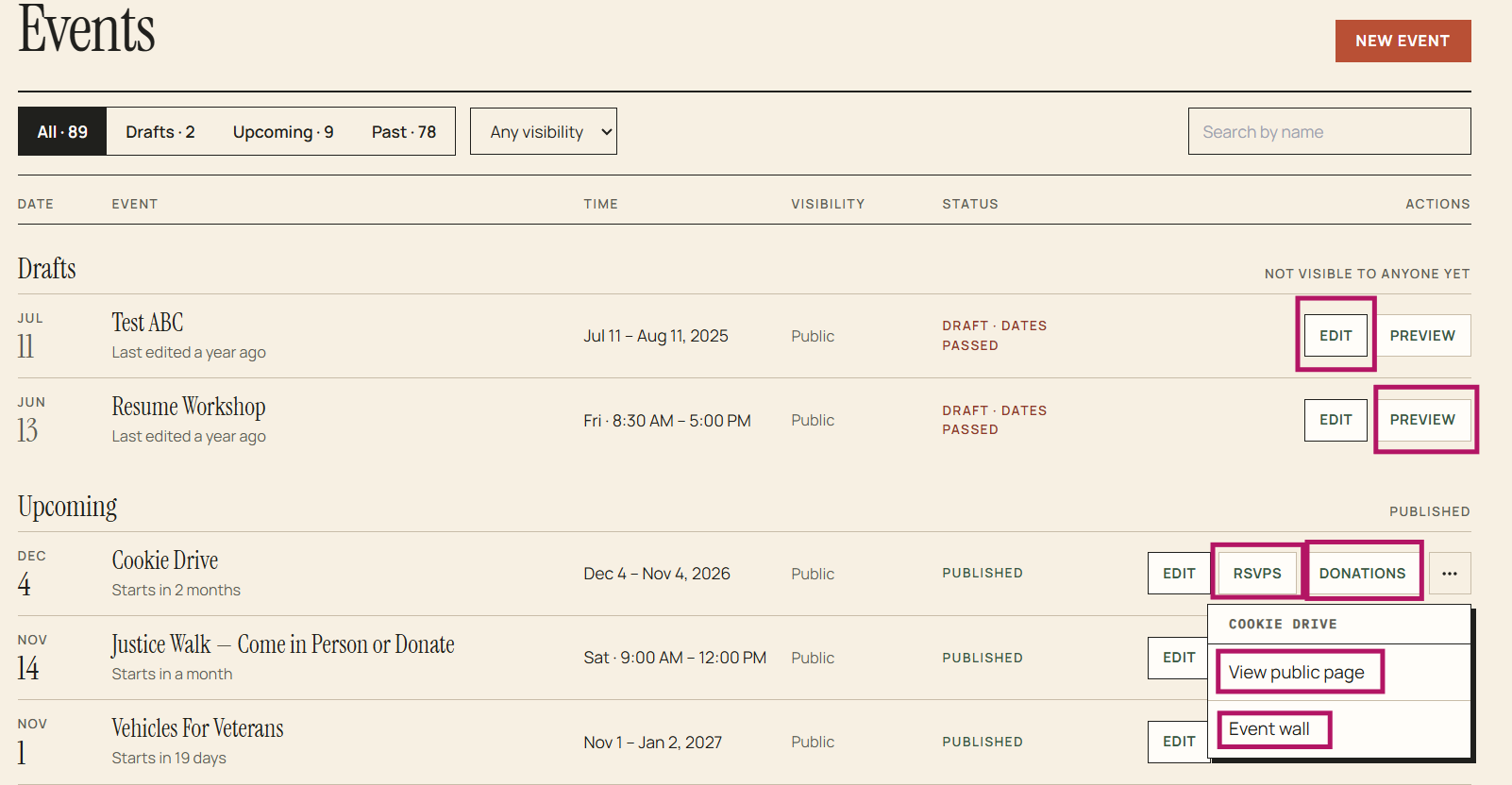Image resolution: width=1512 pixels, height=785 pixels.
Task: View RSVPs for Cookie Drive
Action: pos(1257,573)
